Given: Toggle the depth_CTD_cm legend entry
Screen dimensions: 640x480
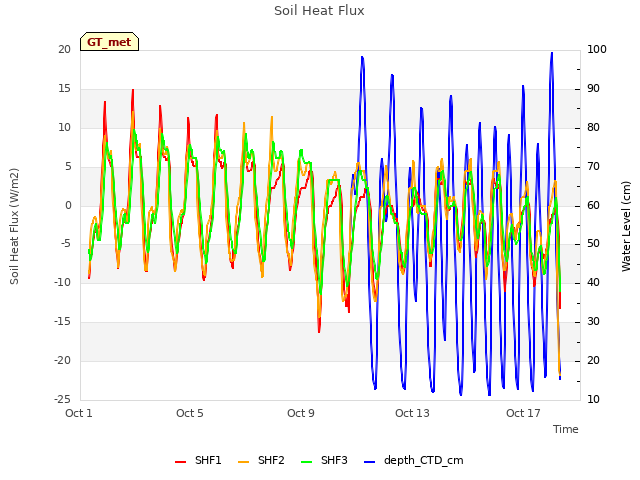Looking at the screenshot, I should click(413, 460).
